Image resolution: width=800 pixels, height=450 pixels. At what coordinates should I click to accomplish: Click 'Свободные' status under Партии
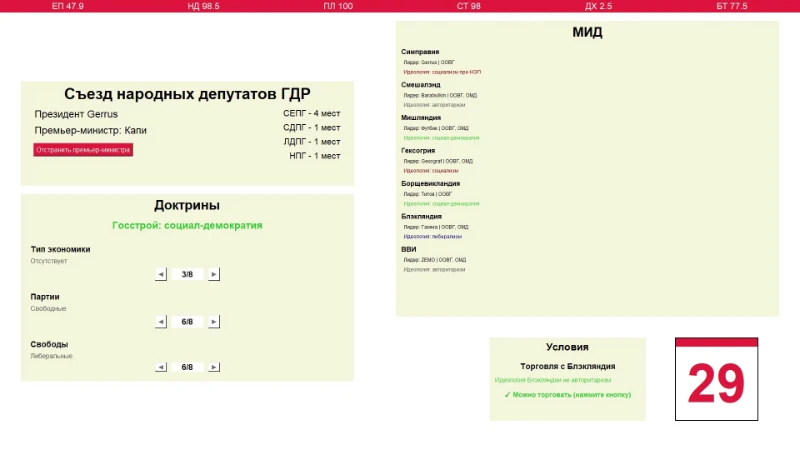(x=48, y=309)
